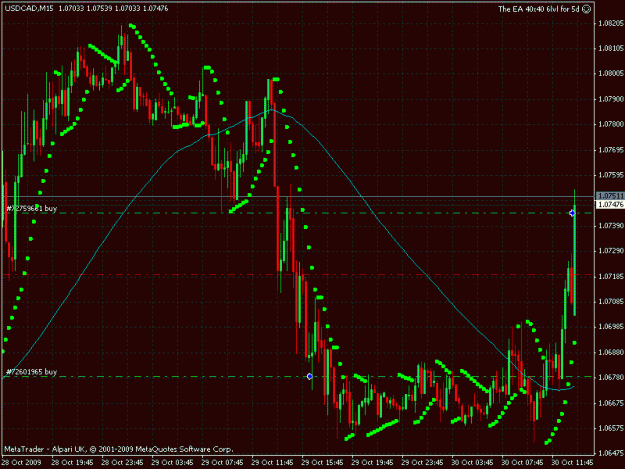Click the 1.07900 price scale label
Viewport: 625px width, 469px height.
(x=611, y=99)
